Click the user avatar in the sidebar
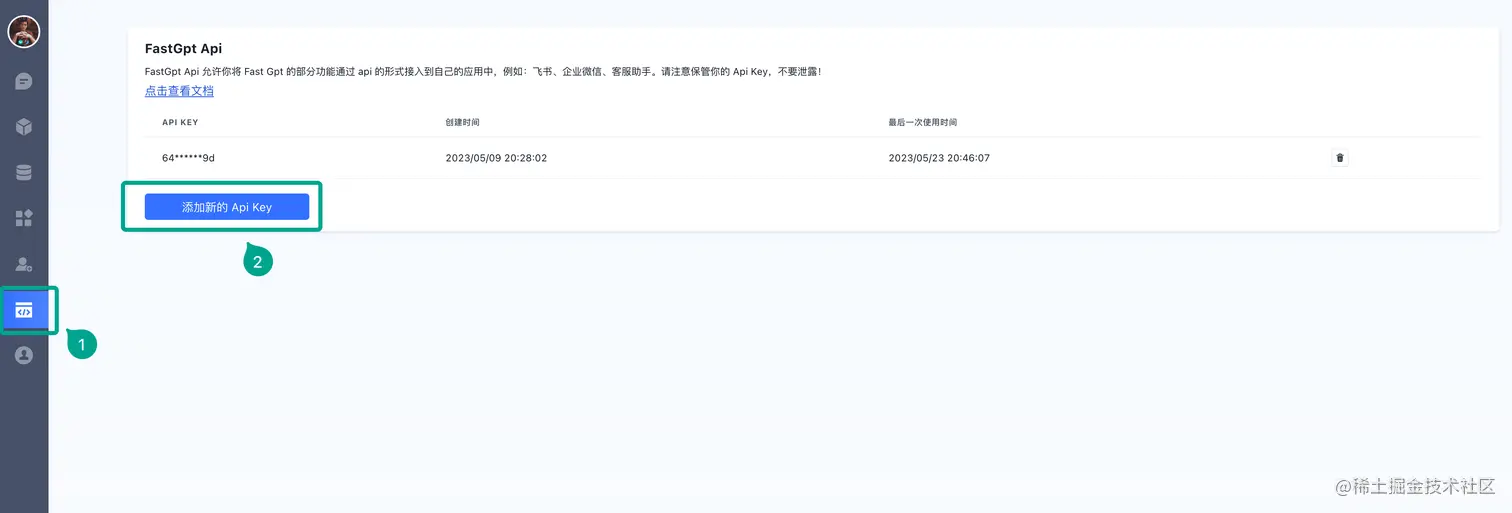This screenshot has height=513, width=1512. click(24, 32)
